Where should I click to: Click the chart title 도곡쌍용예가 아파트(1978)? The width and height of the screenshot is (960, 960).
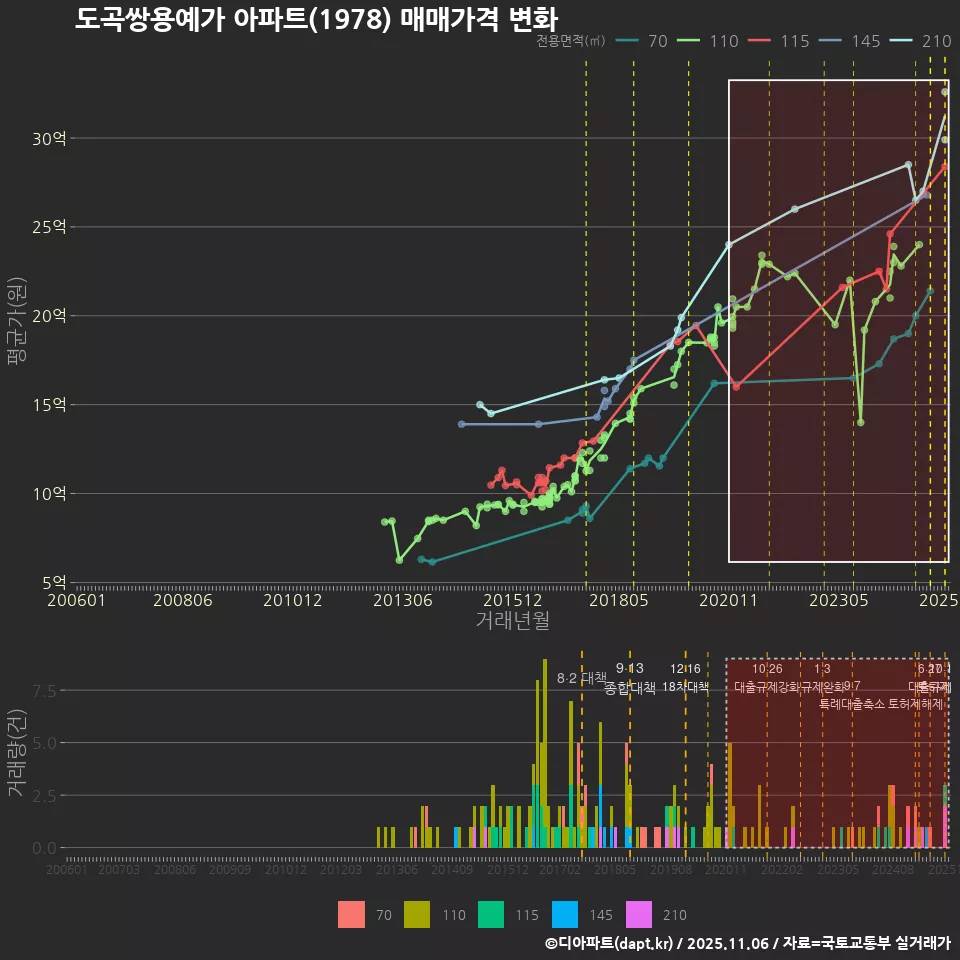[x=316, y=19]
